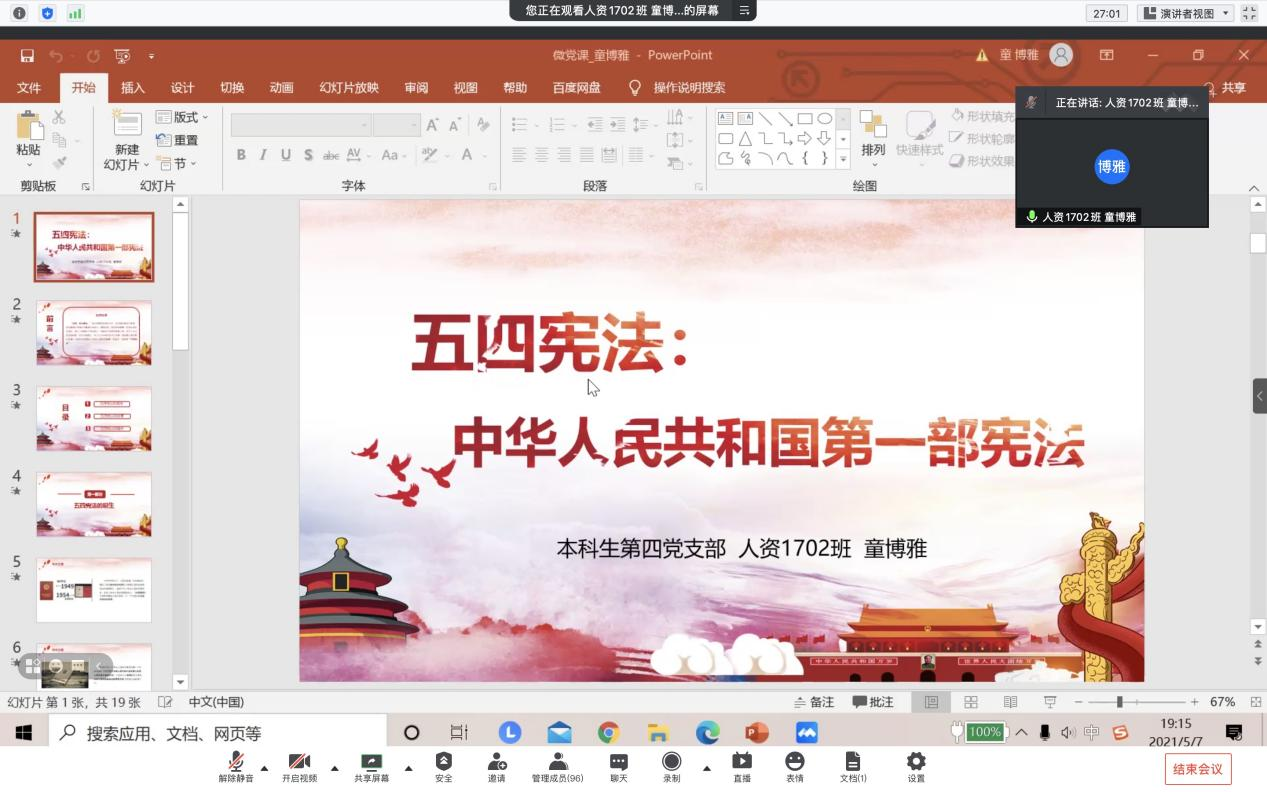
Task: Click the New Slide icon
Action: (127, 131)
